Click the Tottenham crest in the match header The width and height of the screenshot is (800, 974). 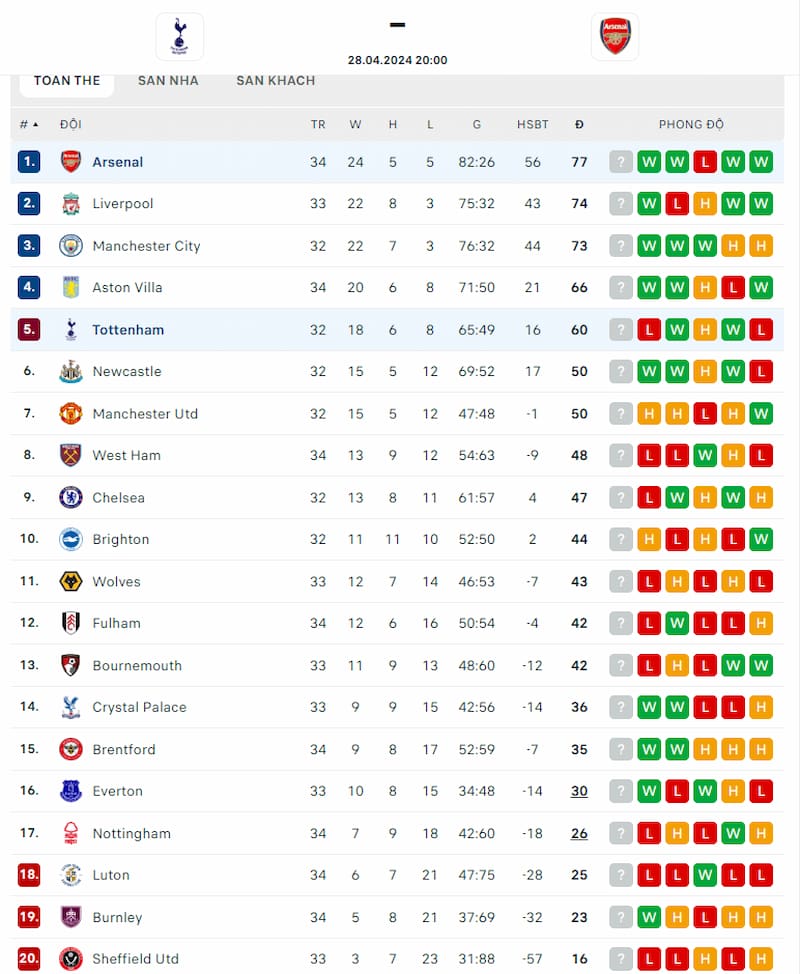pos(180,37)
